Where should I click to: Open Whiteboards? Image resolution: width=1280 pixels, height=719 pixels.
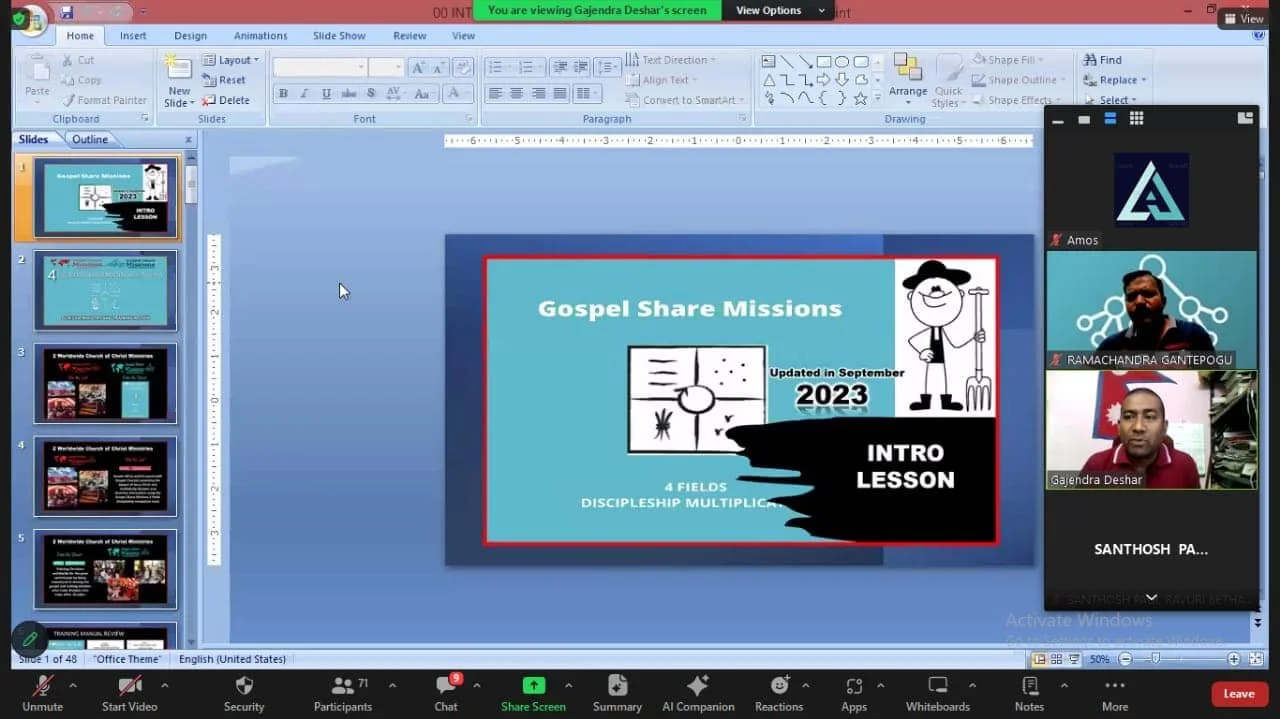(x=938, y=693)
